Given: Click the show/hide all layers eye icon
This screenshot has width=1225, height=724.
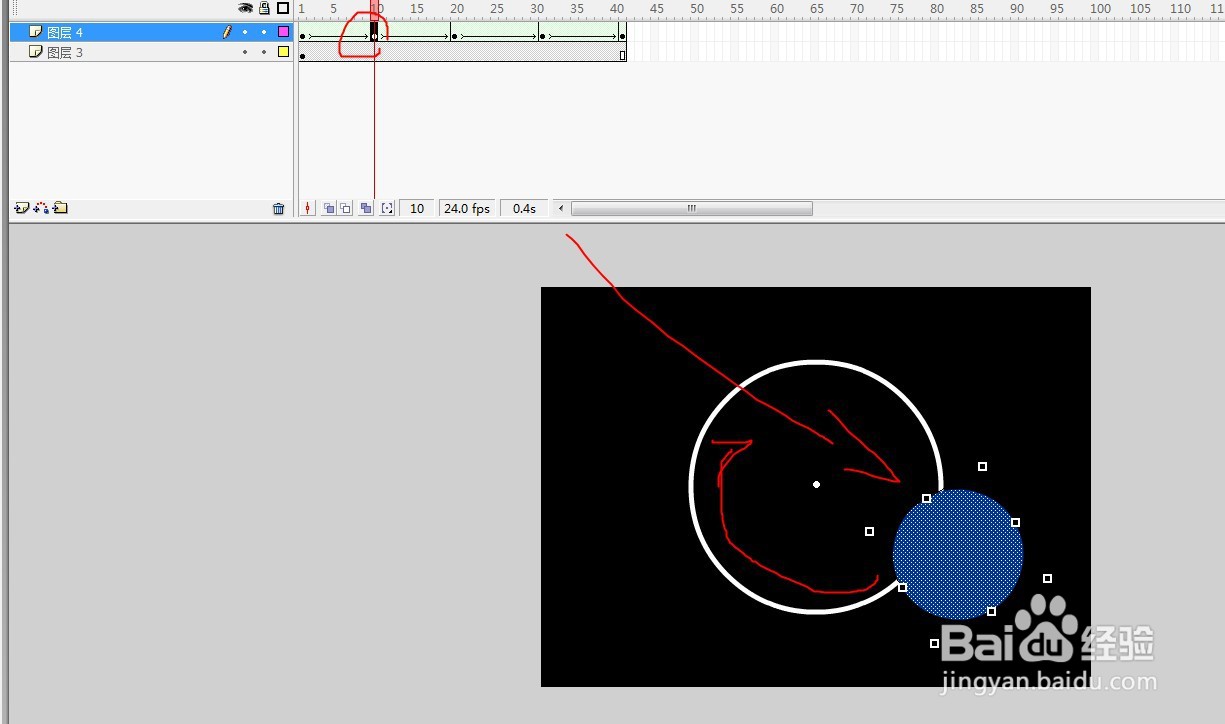Looking at the screenshot, I should click(x=245, y=8).
